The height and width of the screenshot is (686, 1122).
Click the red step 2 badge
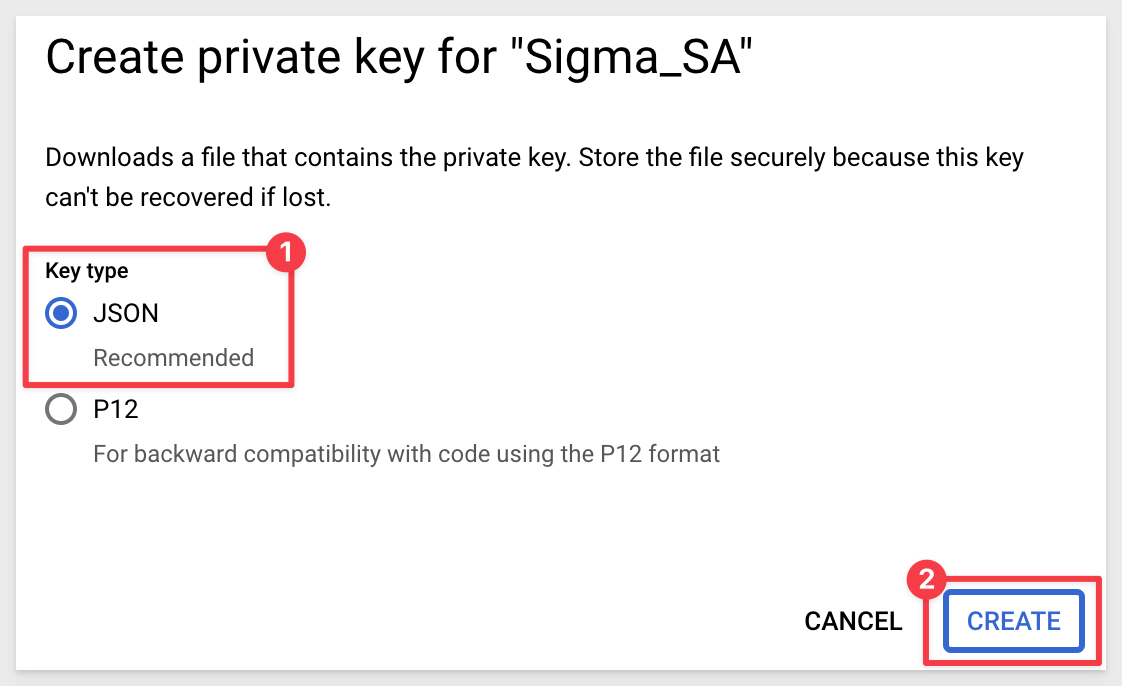pyautogui.click(x=927, y=579)
